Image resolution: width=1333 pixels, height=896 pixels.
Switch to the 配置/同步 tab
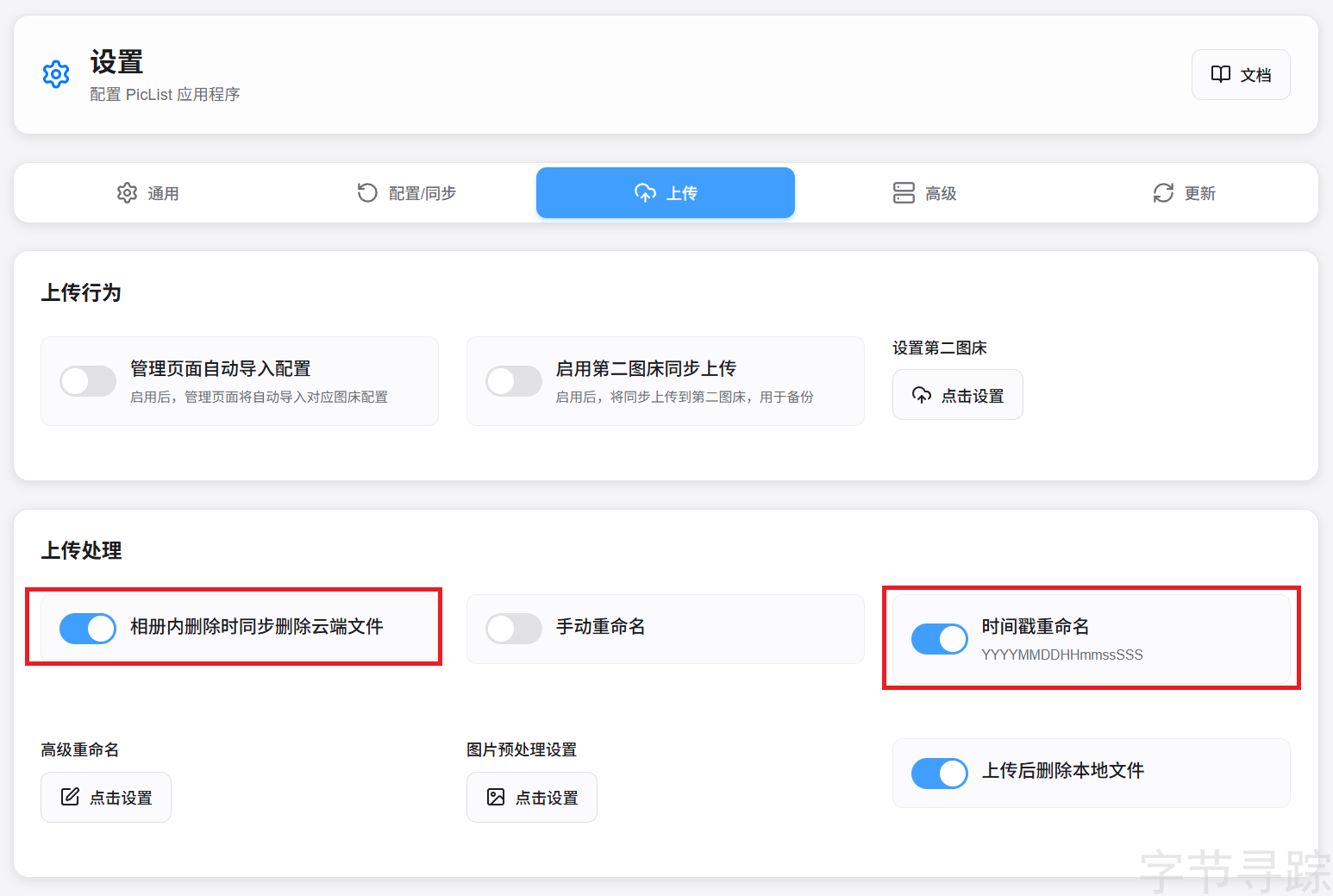coord(407,193)
